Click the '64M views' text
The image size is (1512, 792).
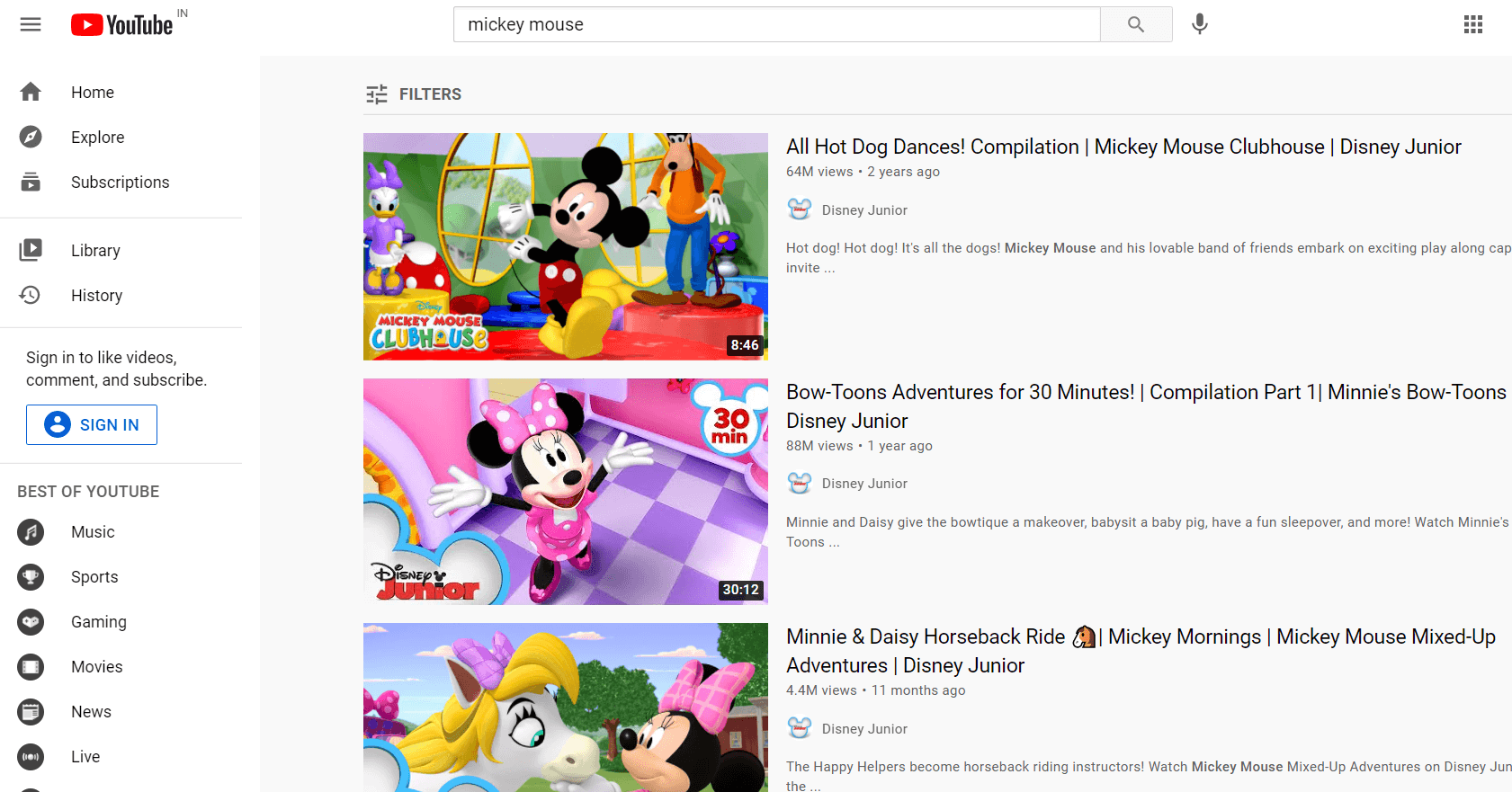819,172
